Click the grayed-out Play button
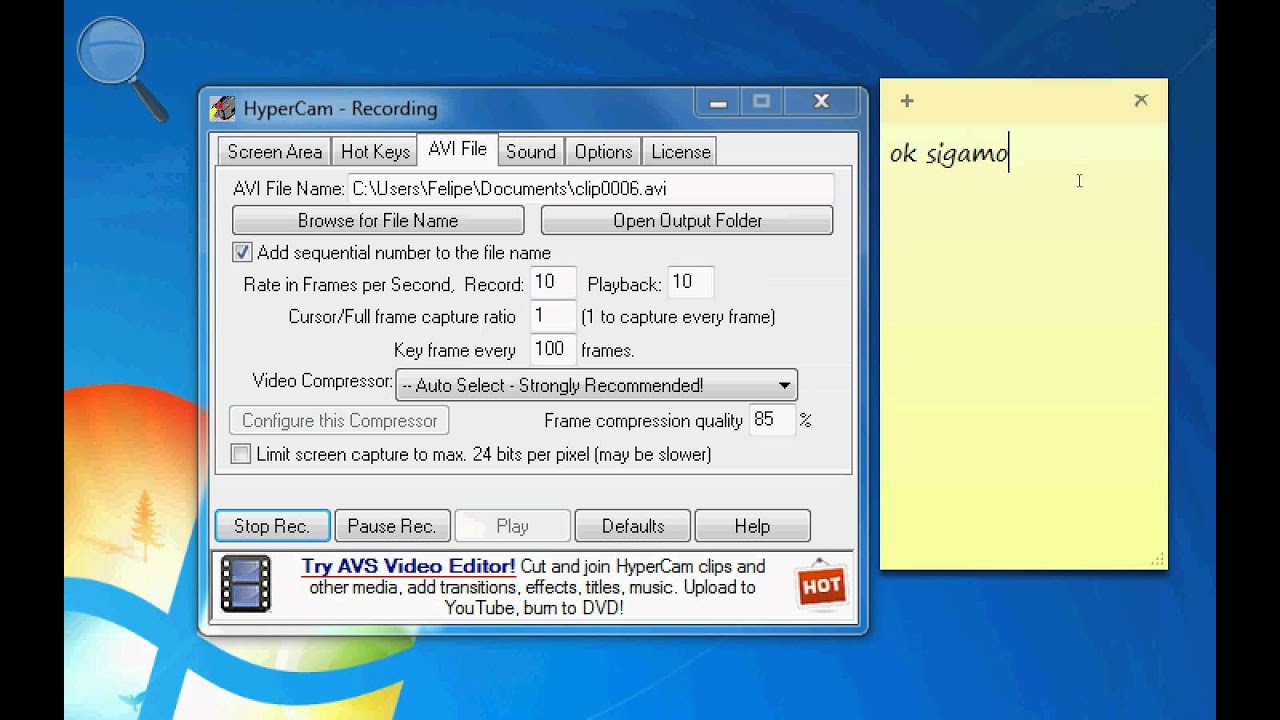This screenshot has width=1280, height=720. [x=512, y=526]
